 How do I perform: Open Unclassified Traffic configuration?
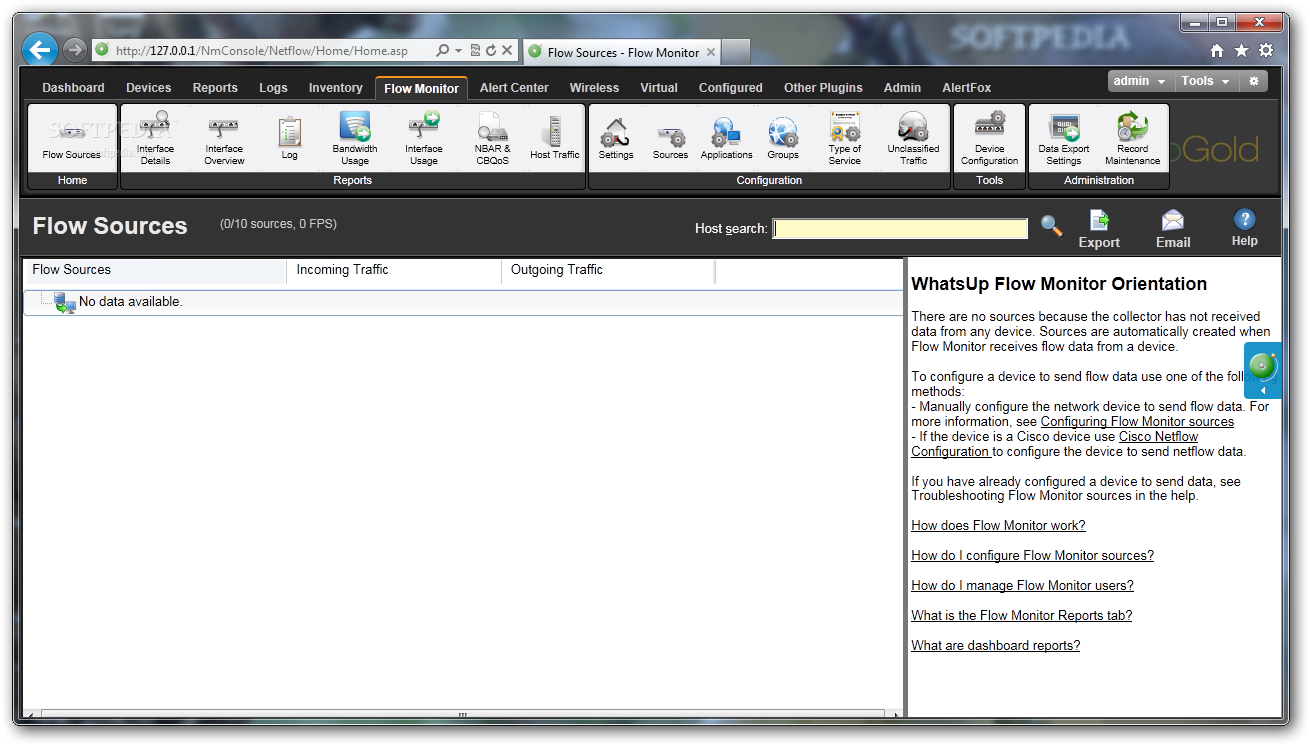click(x=913, y=138)
